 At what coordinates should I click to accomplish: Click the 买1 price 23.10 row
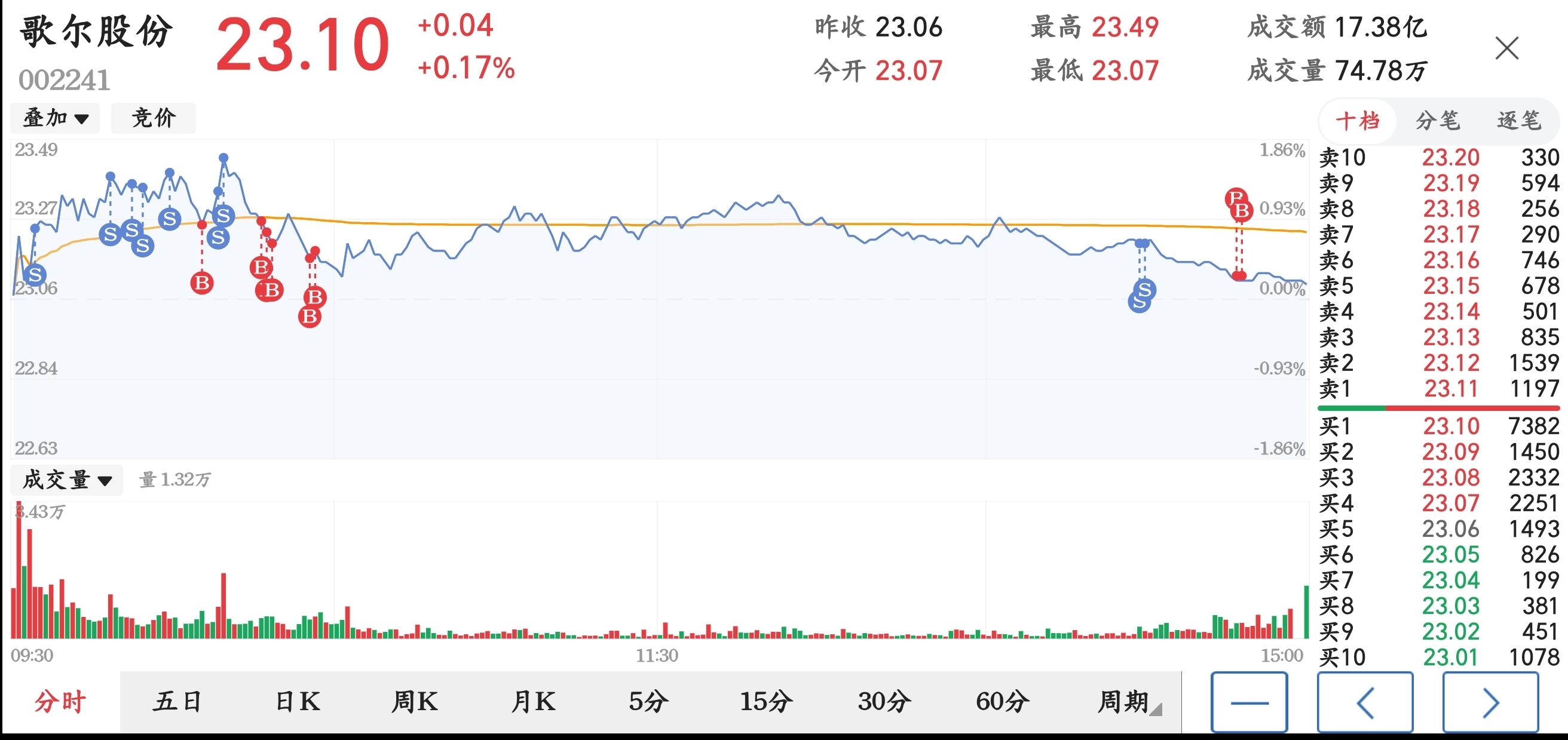[x=1439, y=426]
